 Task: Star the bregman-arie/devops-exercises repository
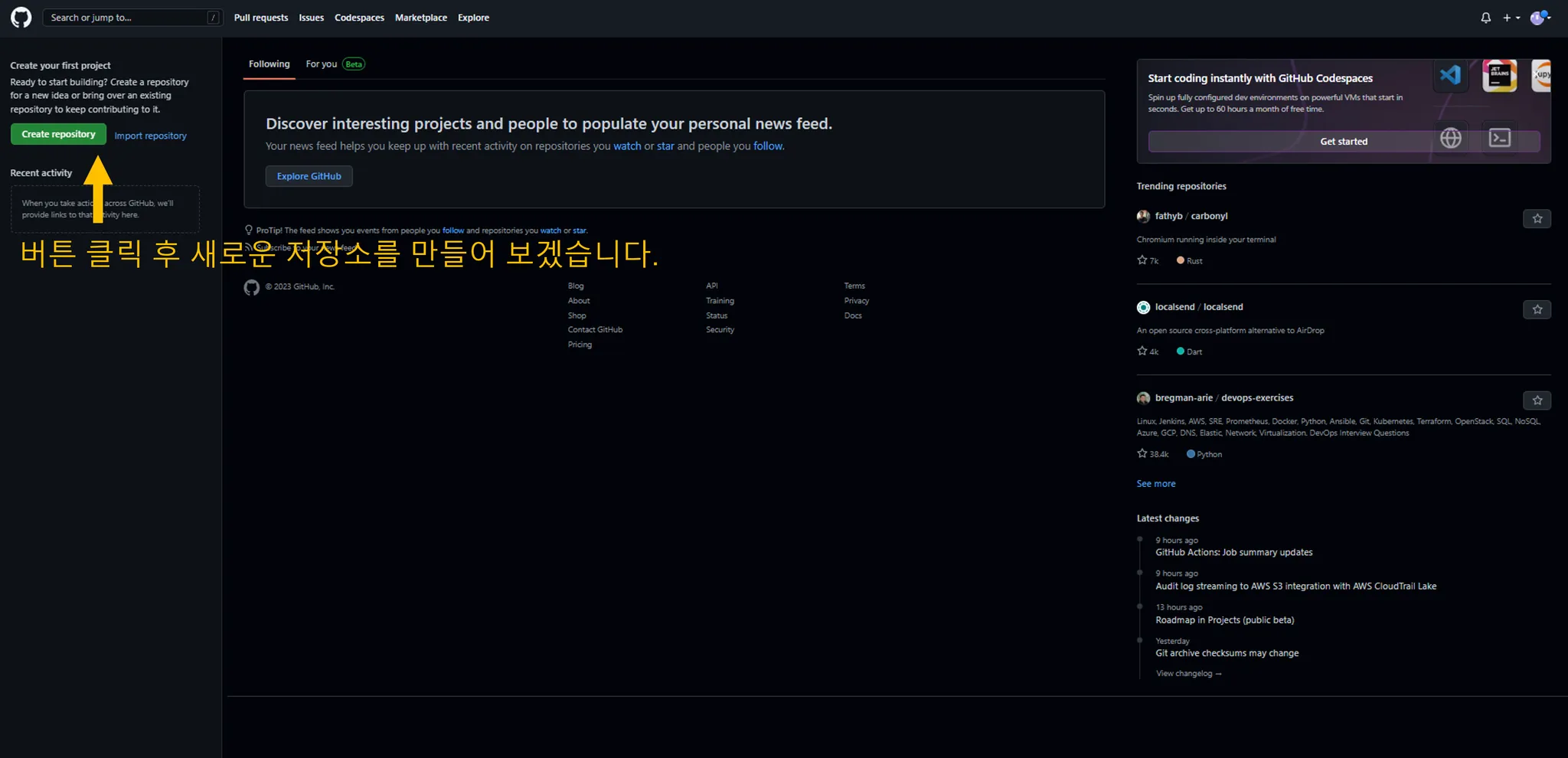pos(1537,400)
